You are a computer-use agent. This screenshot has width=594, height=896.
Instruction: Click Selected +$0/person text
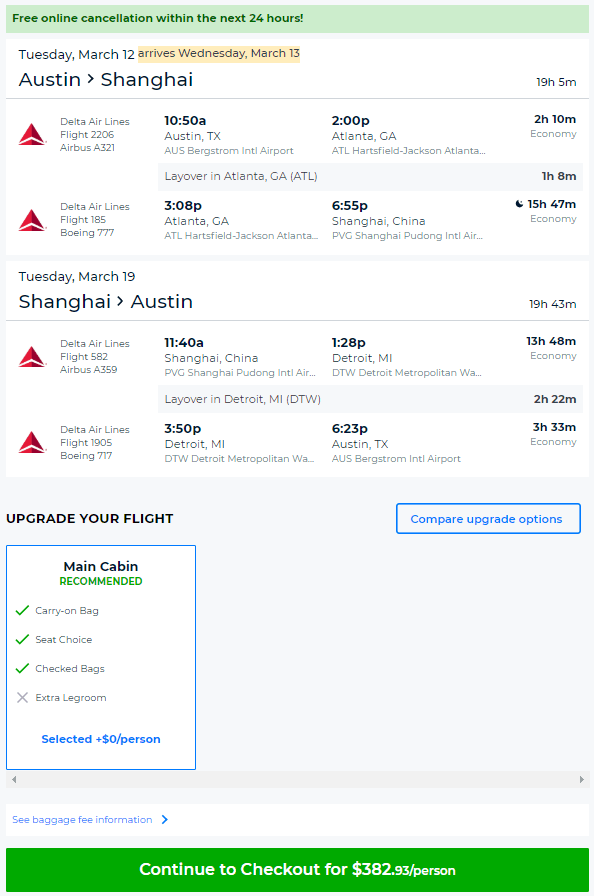[x=101, y=739]
